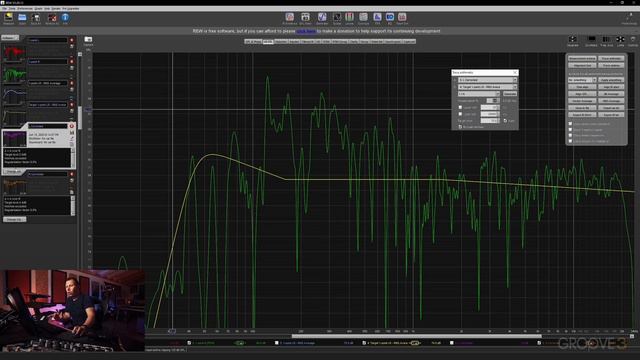Screen dimensions: 640x360
Task: Click the Apply smoothing button
Action: [611, 80]
